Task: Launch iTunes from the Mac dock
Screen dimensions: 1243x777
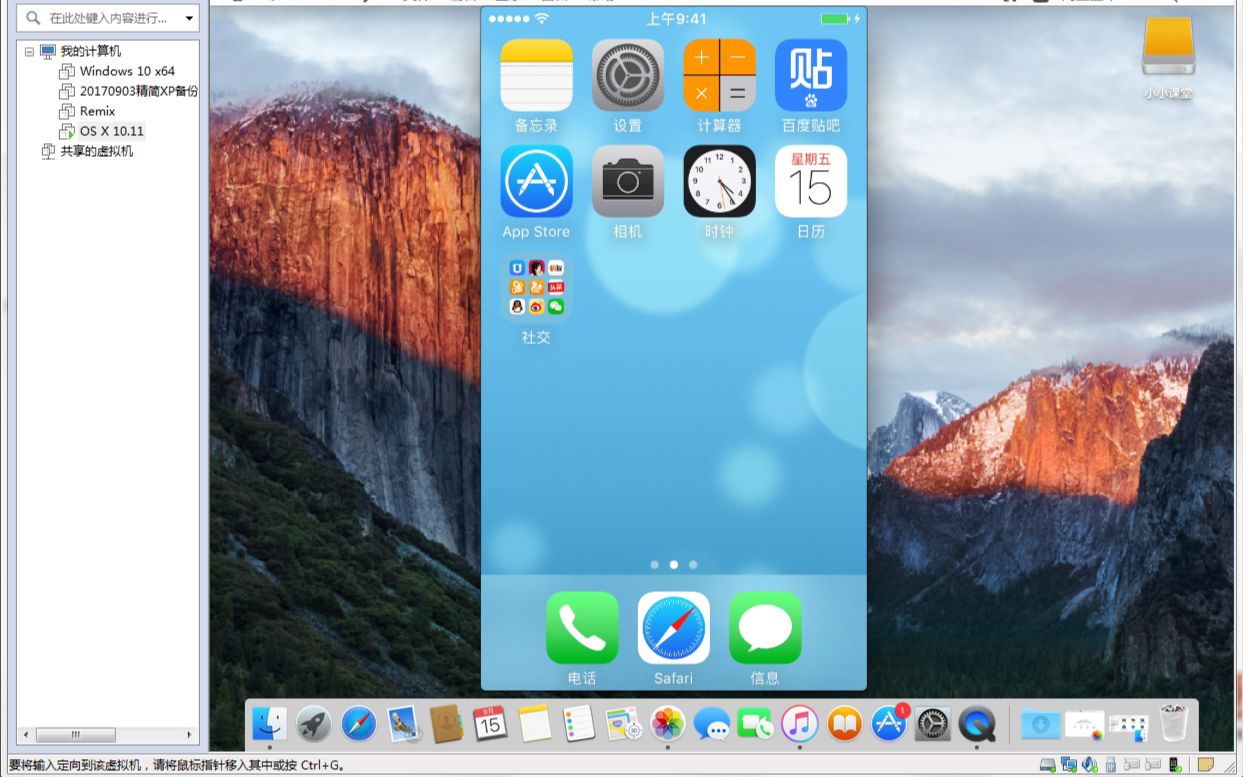Action: point(799,724)
